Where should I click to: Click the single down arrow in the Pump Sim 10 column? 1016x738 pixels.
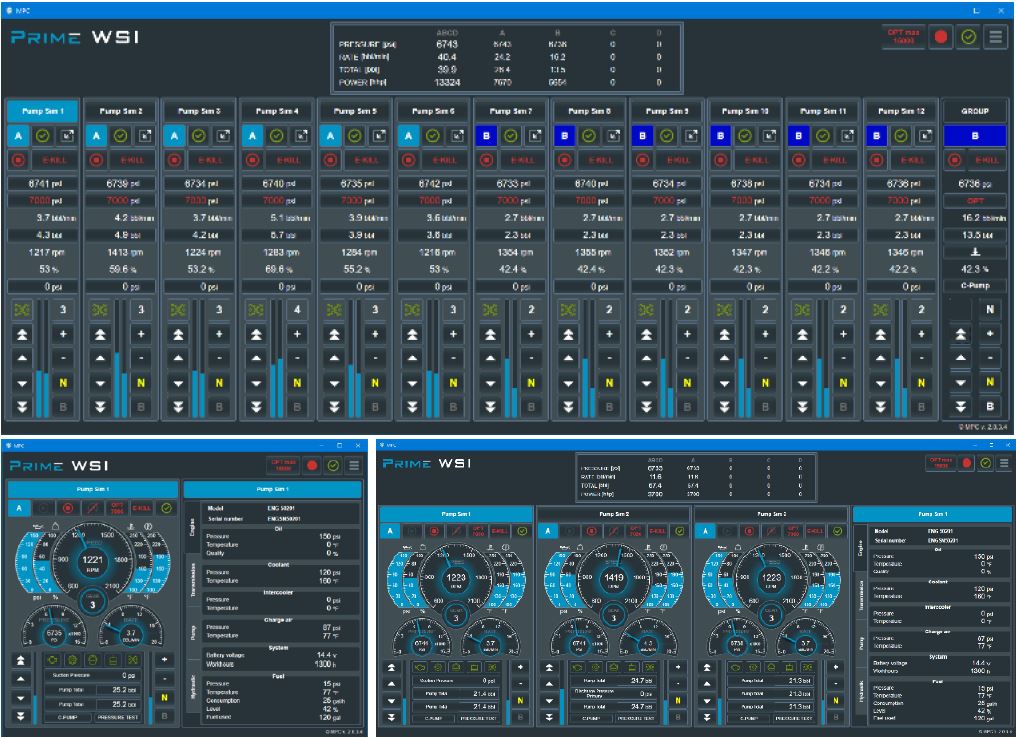(x=724, y=383)
